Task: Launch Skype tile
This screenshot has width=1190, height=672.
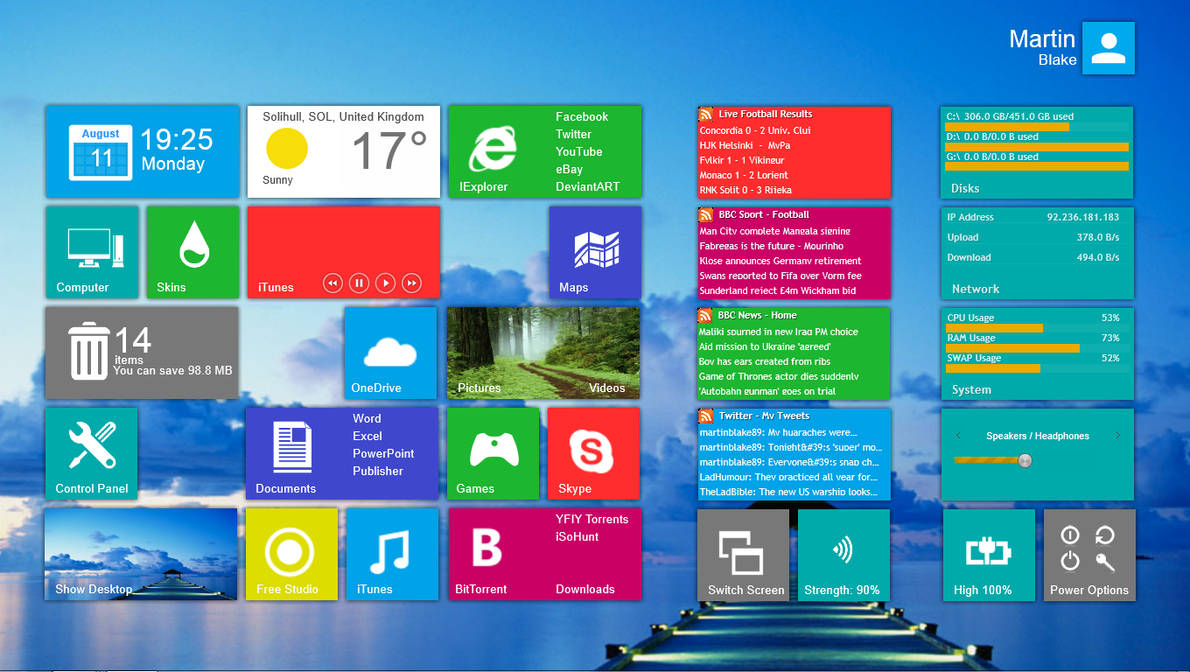Action: pyautogui.click(x=593, y=453)
